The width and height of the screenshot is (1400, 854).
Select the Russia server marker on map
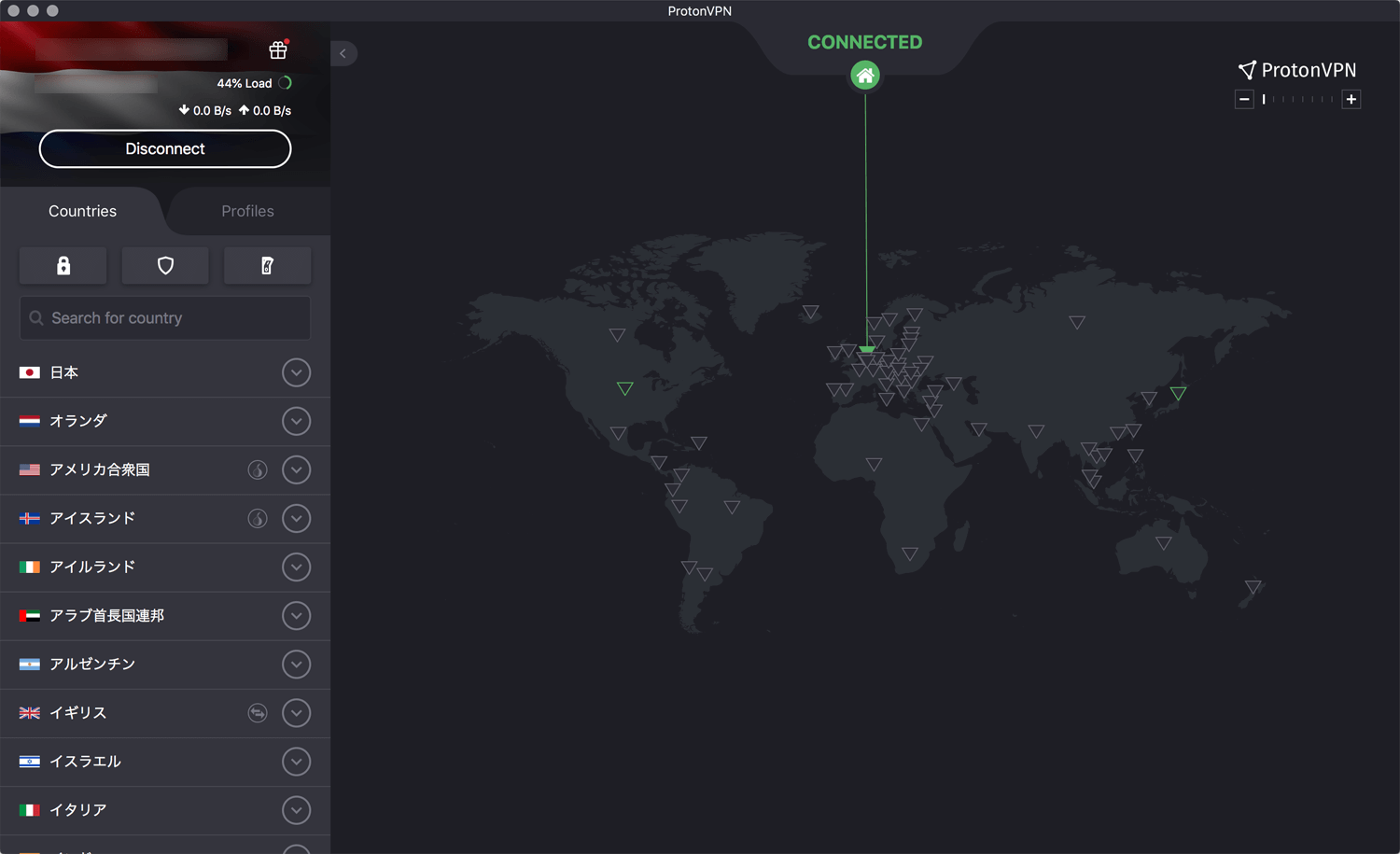(1077, 323)
